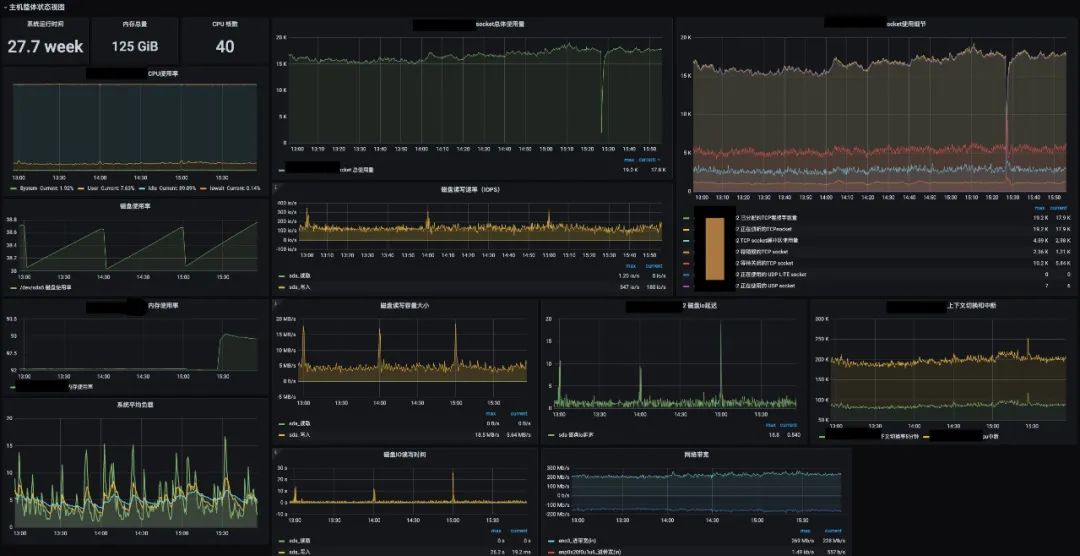Click pink swatch of UDP socket legend
Image resolution: width=1080 pixels, height=556 pixels.
pos(686,285)
